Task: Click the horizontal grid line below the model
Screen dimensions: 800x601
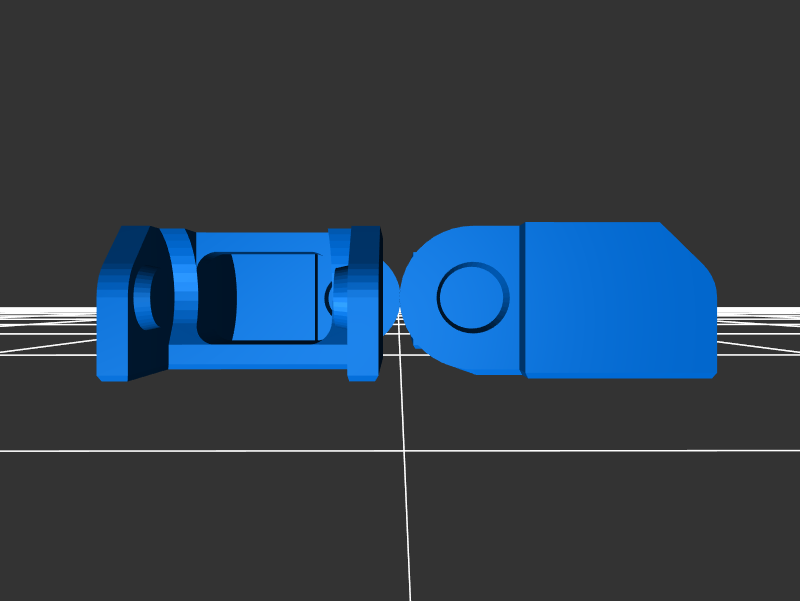Action: [200, 451]
